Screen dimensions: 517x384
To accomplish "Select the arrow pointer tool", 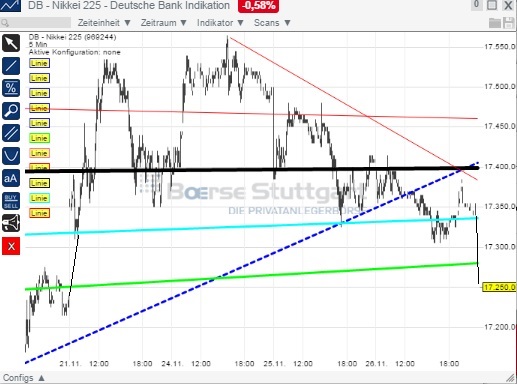I will click(11, 43).
